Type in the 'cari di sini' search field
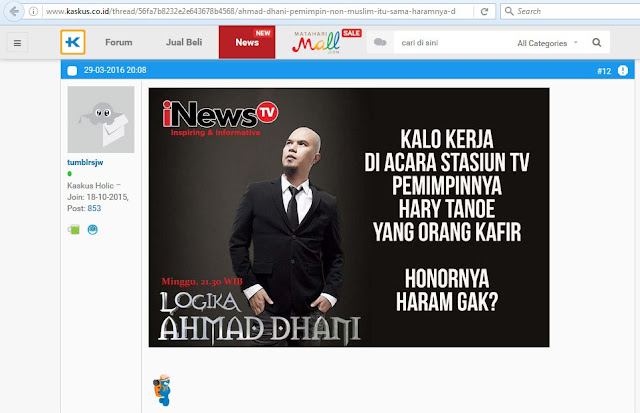Screen dimensions: 640x413 (x=451, y=42)
